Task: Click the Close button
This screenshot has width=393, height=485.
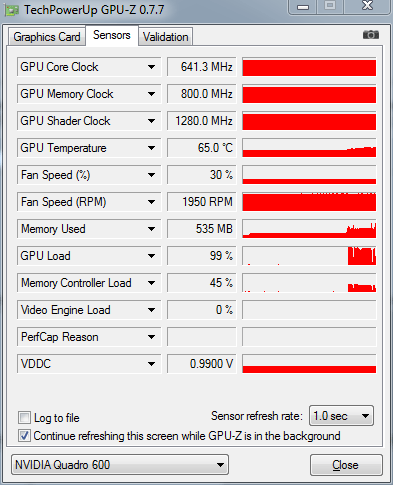Action: coord(346,465)
